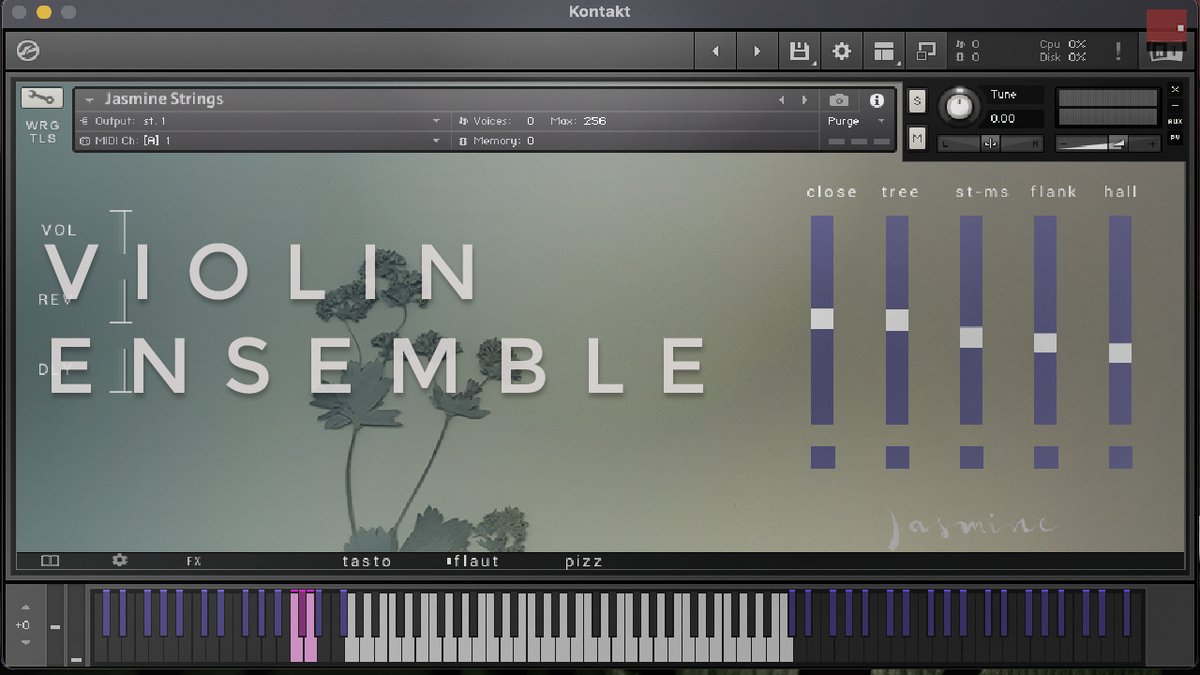Mute the instrument with M button
The width and height of the screenshot is (1200, 675).
[917, 138]
